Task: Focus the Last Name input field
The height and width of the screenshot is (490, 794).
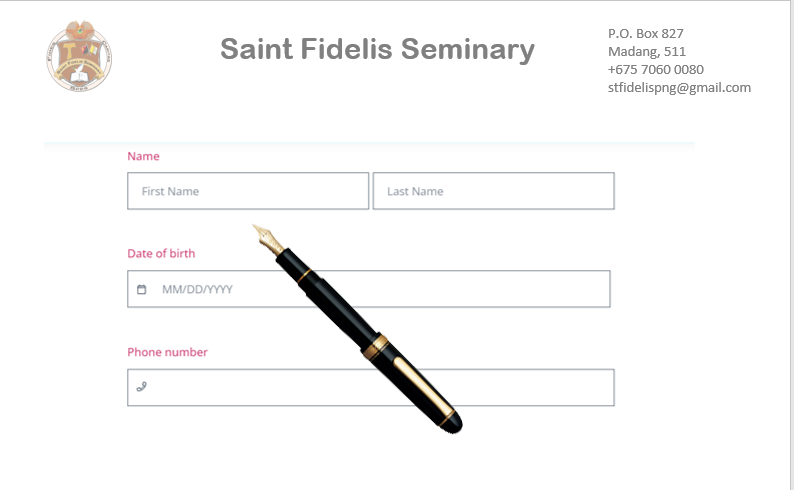Action: coord(493,191)
